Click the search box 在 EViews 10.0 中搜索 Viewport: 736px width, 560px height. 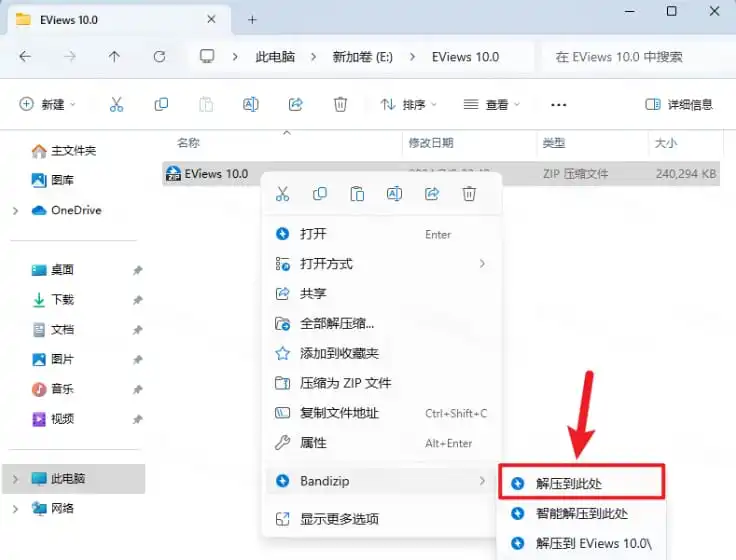(636, 57)
